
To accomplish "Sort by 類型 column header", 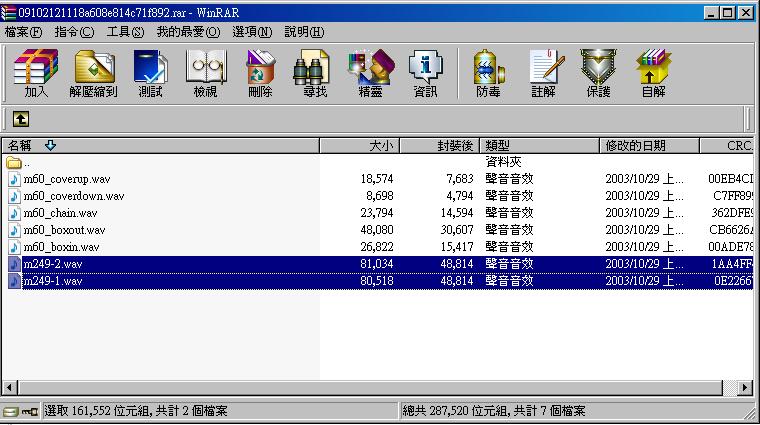I will [x=539, y=145].
